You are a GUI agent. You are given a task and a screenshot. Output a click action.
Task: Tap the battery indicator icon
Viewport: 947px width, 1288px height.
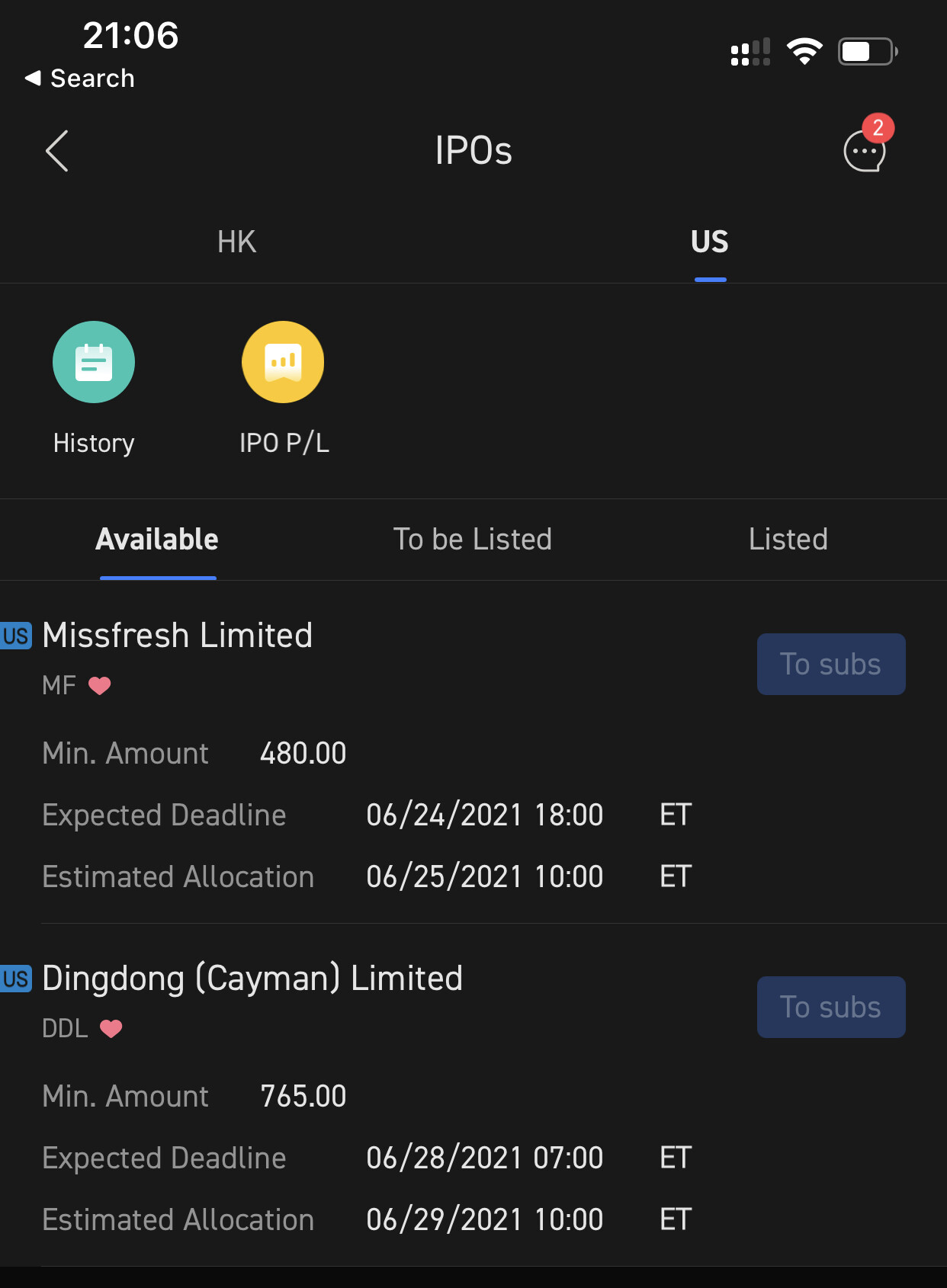click(867, 52)
